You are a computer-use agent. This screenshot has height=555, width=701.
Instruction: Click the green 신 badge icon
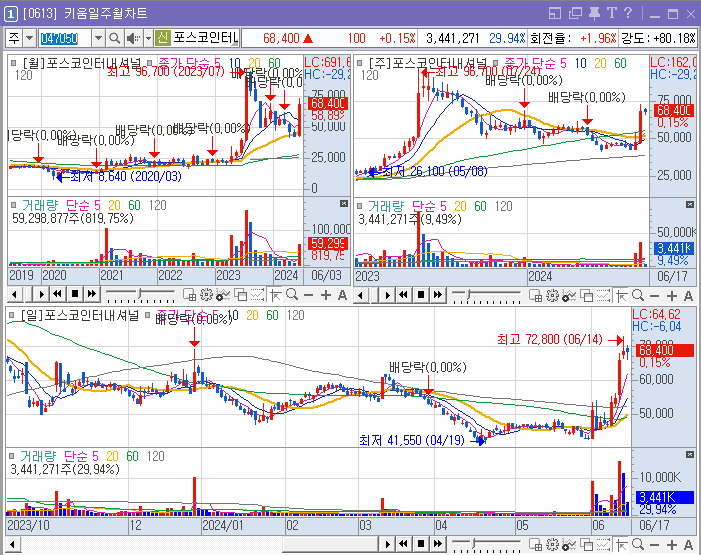tap(163, 38)
